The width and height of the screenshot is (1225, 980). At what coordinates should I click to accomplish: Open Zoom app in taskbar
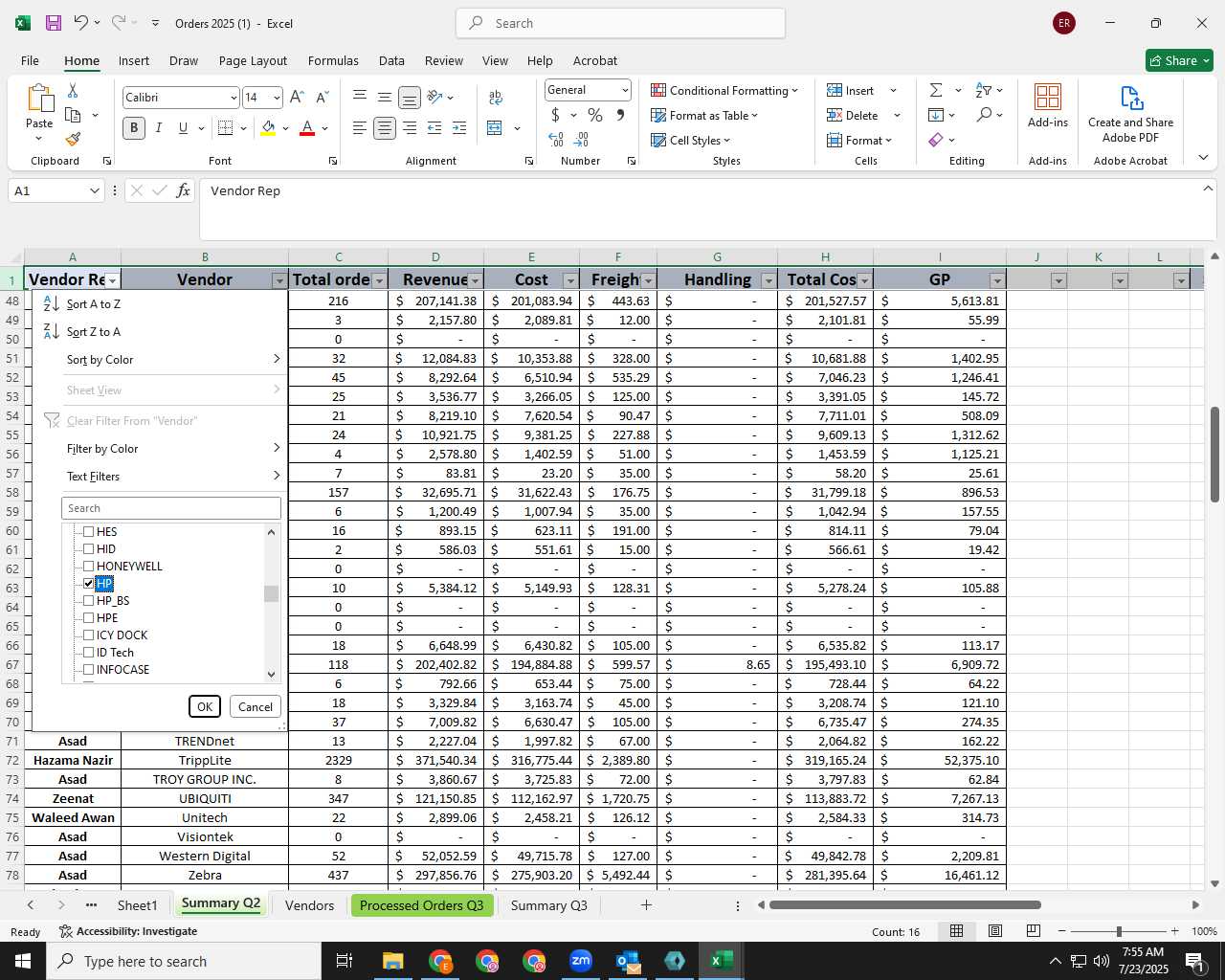tap(581, 961)
